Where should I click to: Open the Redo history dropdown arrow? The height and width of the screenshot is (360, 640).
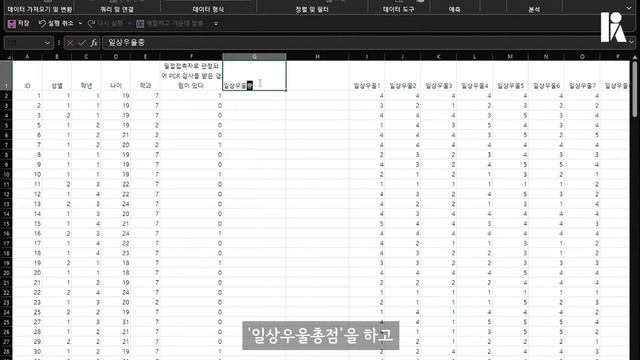(129, 24)
